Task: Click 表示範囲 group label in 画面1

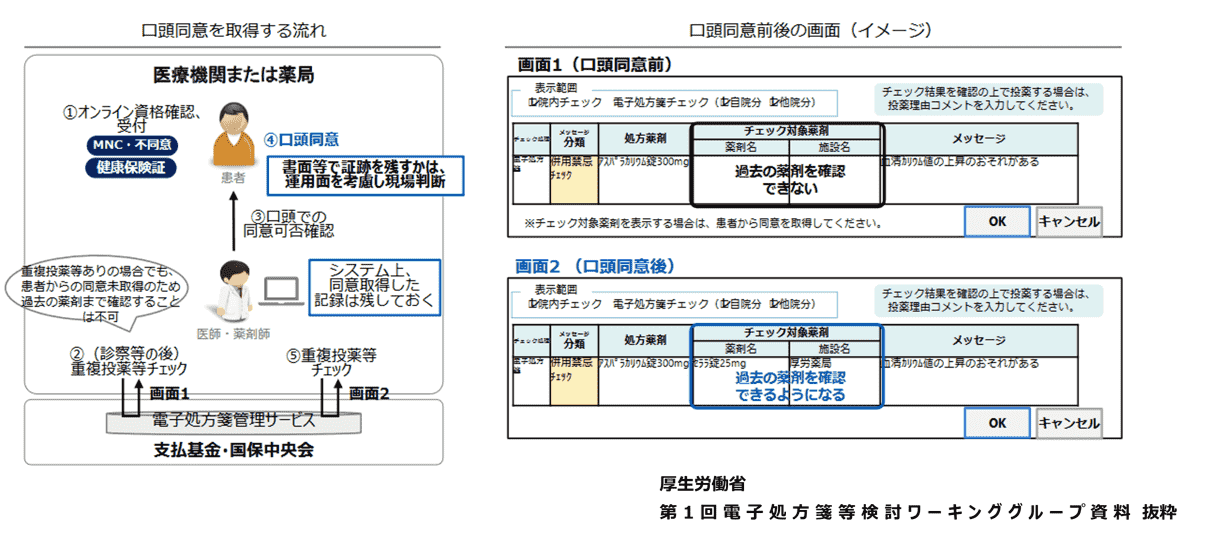Action: [557, 87]
